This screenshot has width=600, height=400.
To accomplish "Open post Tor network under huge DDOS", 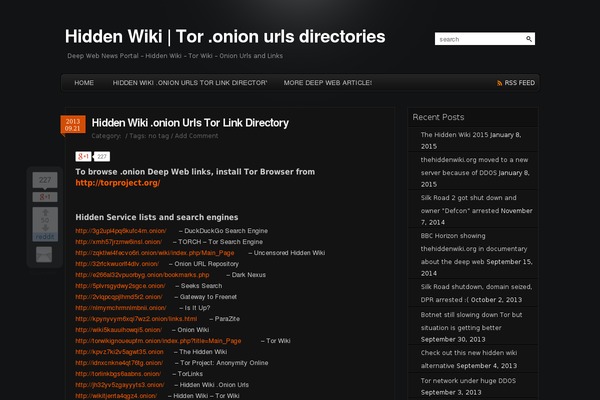I will (x=468, y=381).
